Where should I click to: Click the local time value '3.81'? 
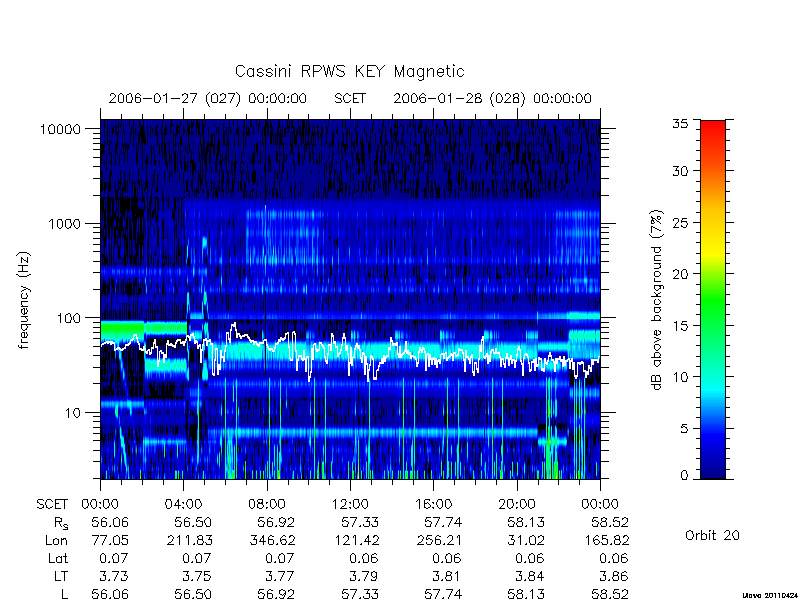tap(446, 577)
